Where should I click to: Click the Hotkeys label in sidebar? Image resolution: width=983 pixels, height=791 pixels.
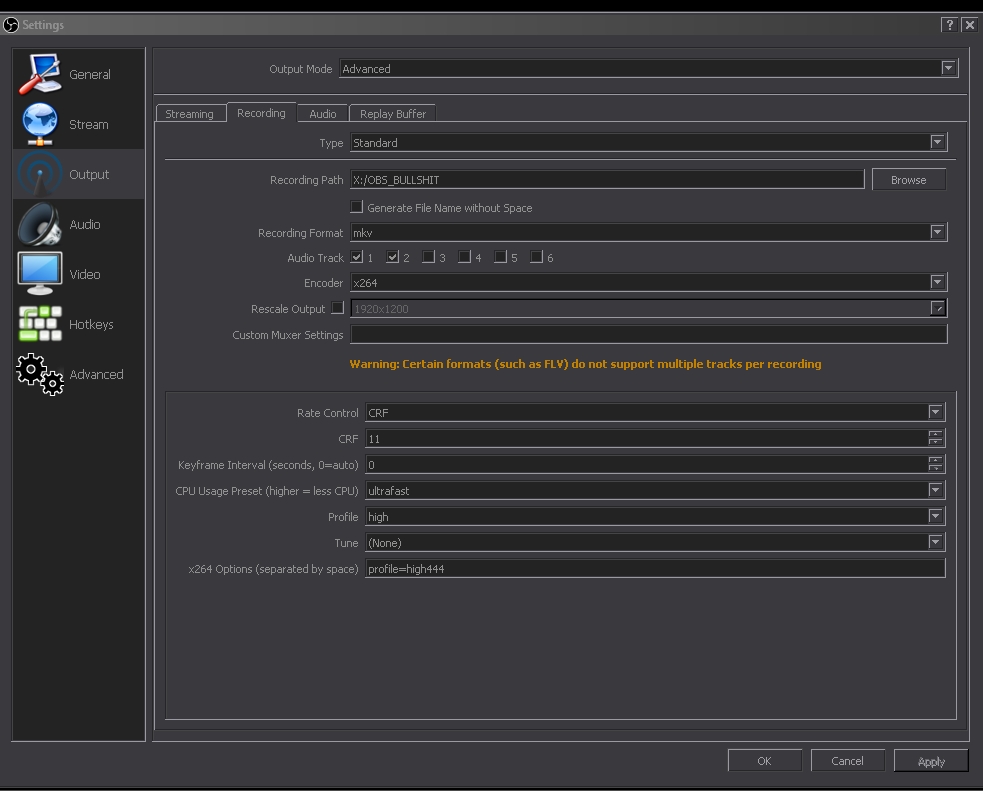click(x=91, y=325)
